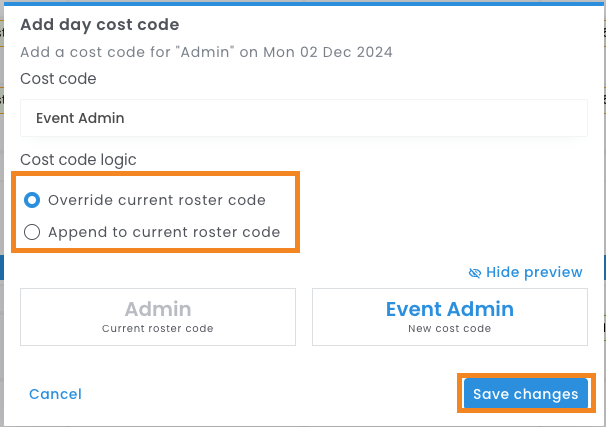The height and width of the screenshot is (427, 606).
Task: Click the Hide preview link text
Action: 534,272
